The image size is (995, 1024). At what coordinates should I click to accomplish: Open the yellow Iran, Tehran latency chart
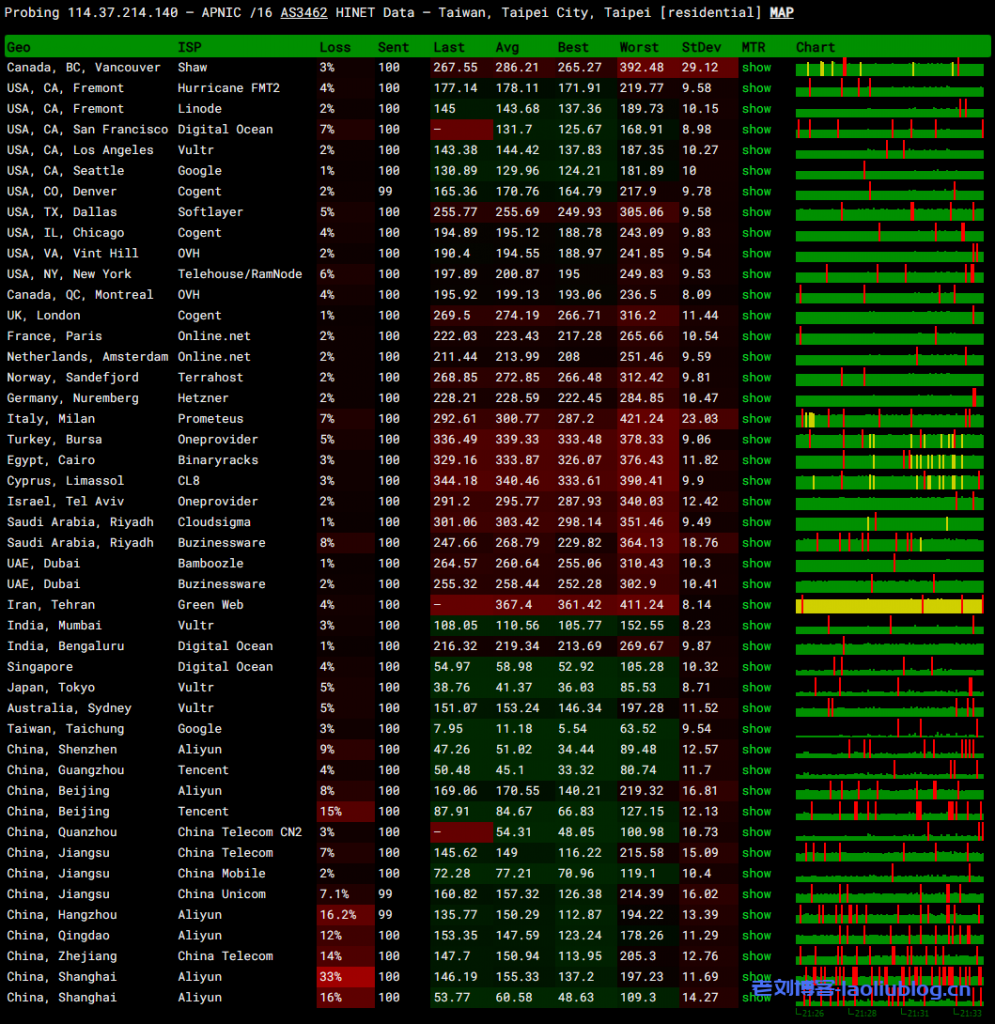point(890,606)
